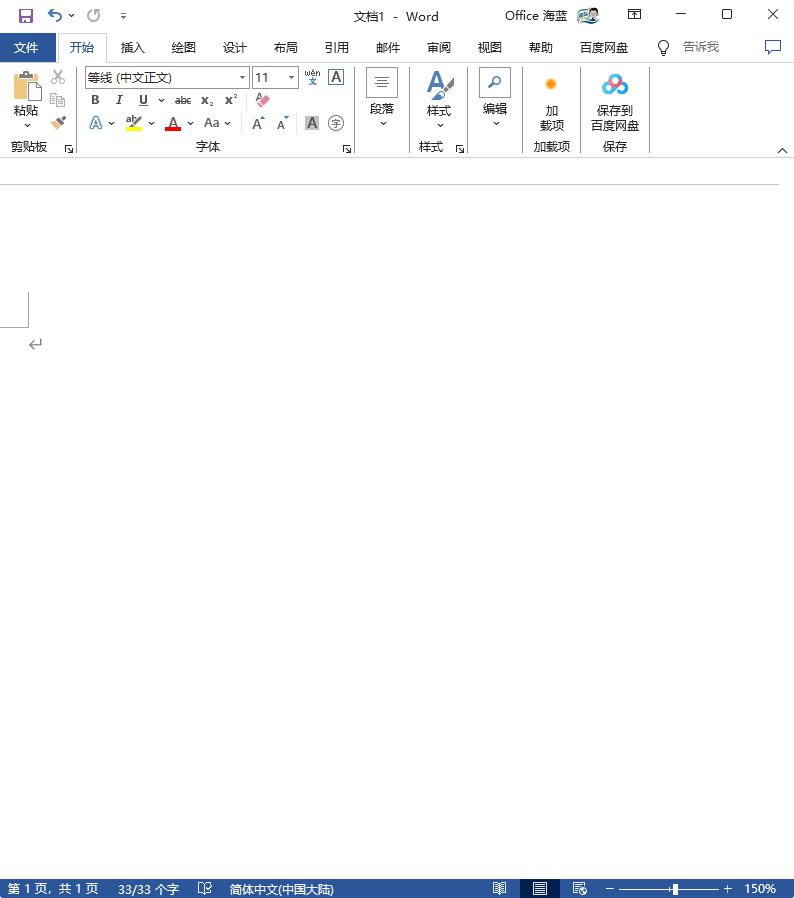Click word count 33/33 个字
Viewport: 794px width, 898px height.
(148, 889)
